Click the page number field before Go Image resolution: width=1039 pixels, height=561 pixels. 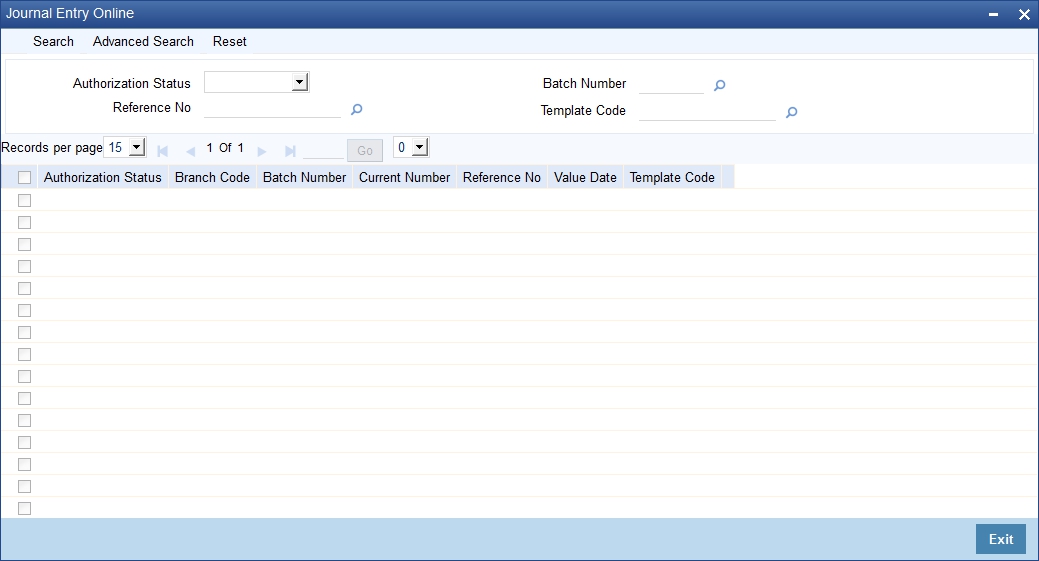(x=323, y=150)
